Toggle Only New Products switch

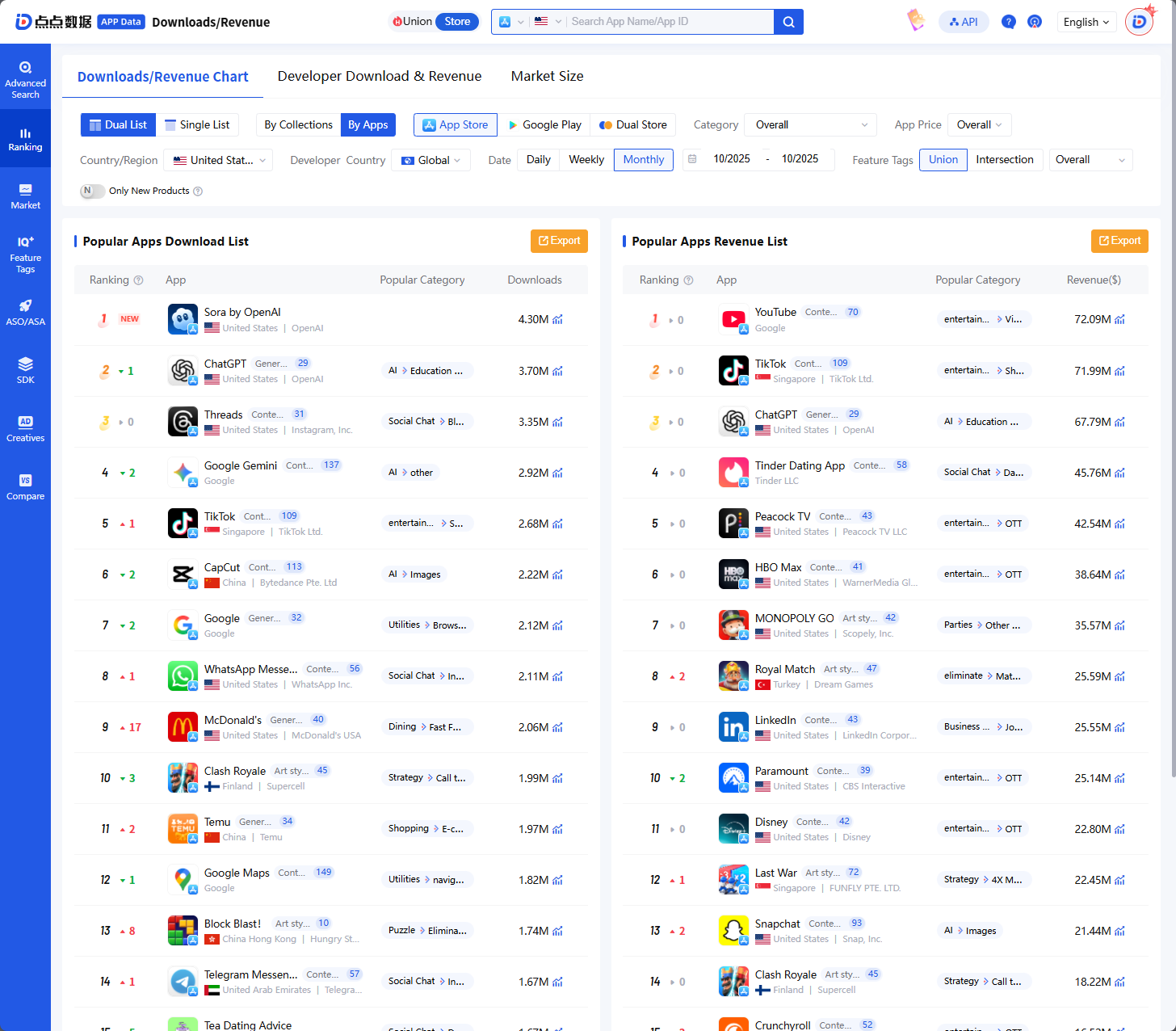pyautogui.click(x=92, y=191)
